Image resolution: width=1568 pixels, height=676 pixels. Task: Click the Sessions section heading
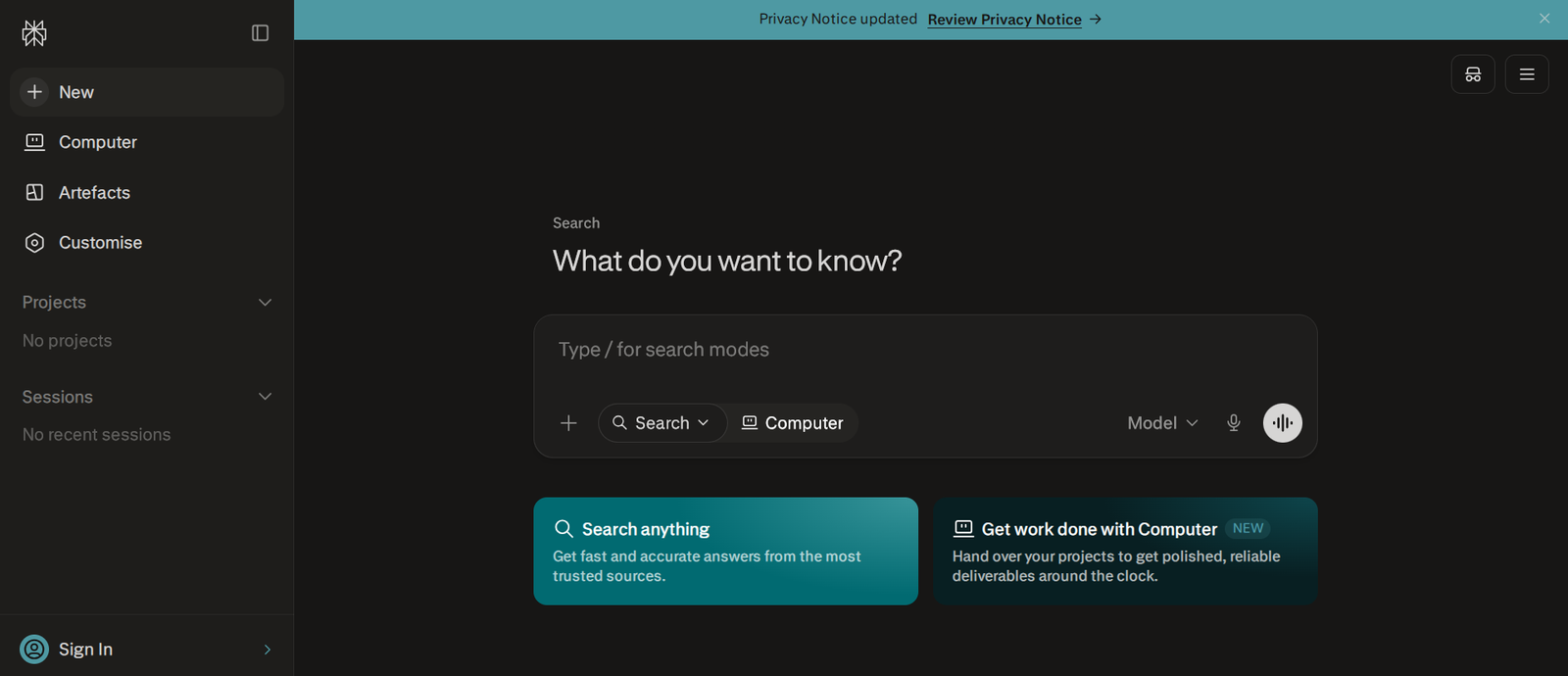(x=58, y=397)
